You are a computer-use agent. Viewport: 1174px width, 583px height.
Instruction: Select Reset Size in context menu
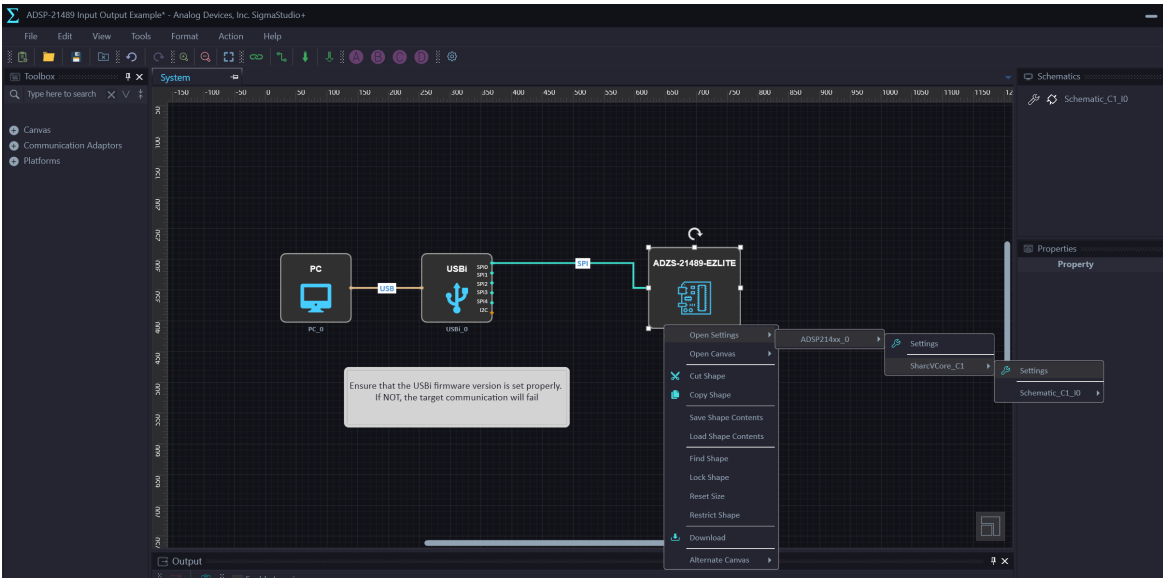(722, 496)
